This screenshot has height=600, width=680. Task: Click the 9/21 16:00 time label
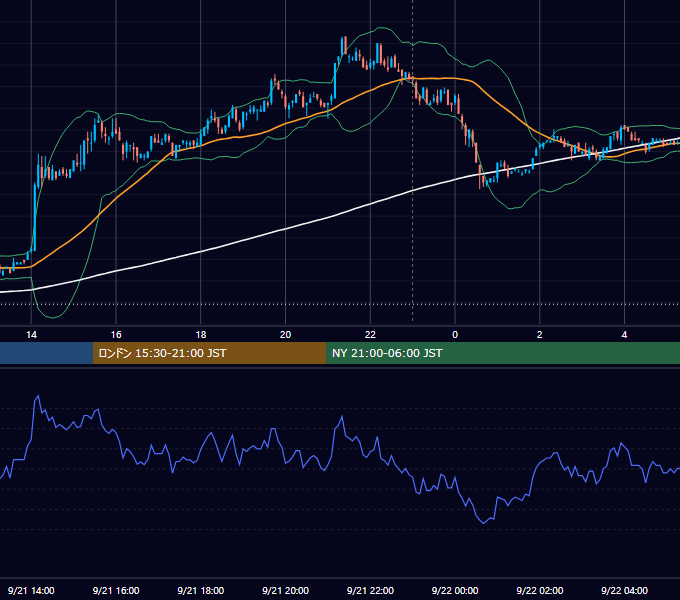pyautogui.click(x=116, y=590)
